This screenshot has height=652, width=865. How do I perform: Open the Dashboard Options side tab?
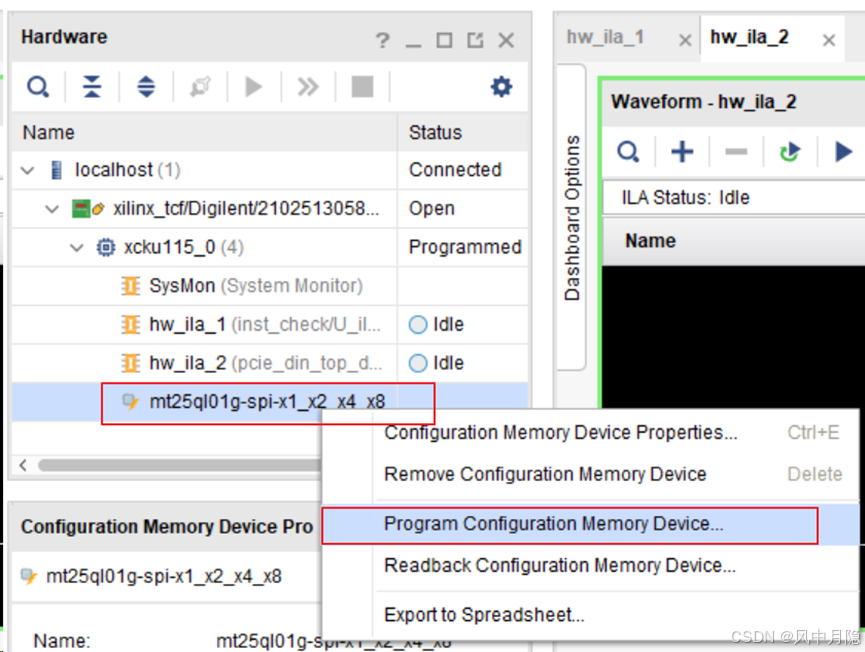click(572, 217)
